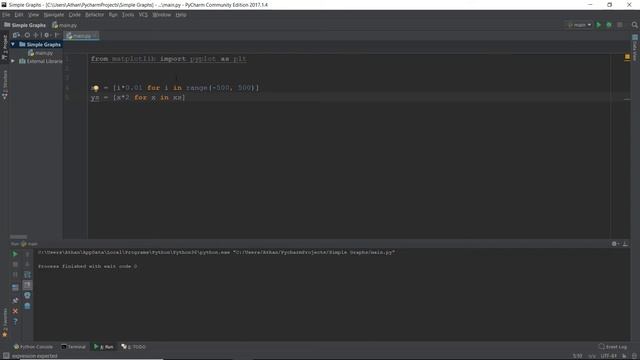
Task: Rerun main with green arrow in Run panel
Action: pos(15,254)
